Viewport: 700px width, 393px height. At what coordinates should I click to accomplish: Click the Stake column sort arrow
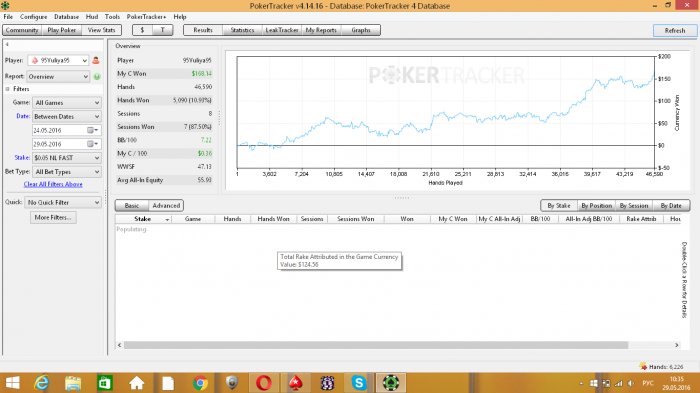(167, 219)
